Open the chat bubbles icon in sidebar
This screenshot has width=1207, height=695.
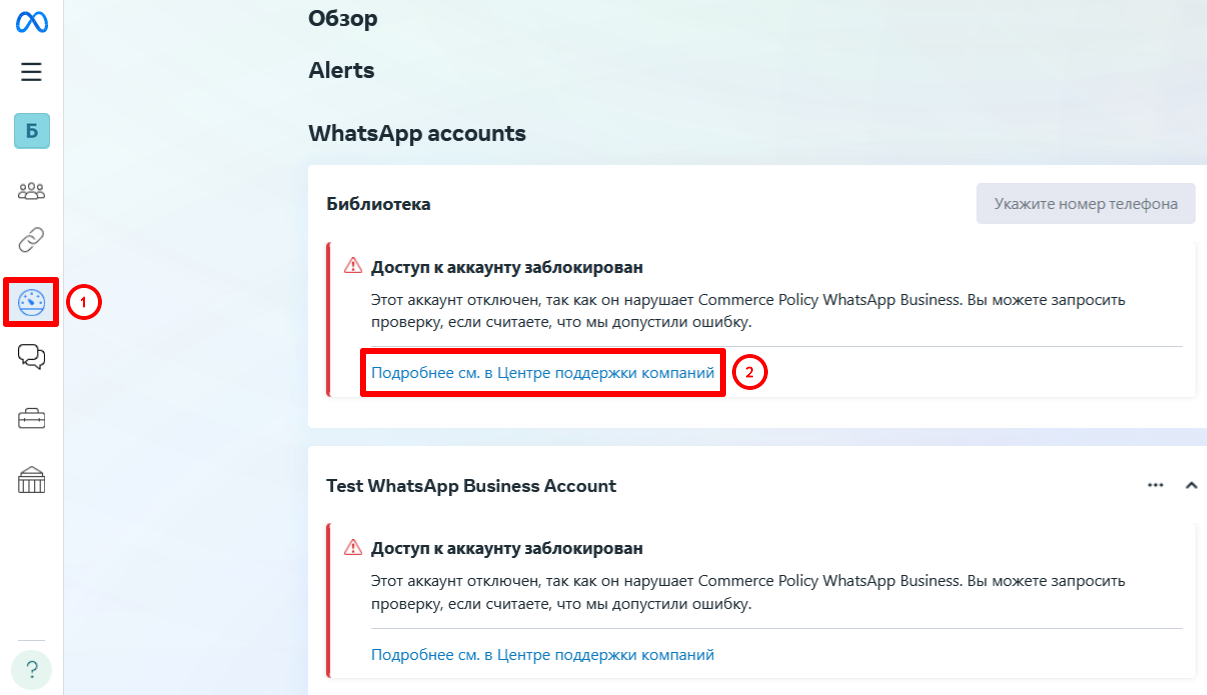coord(32,357)
